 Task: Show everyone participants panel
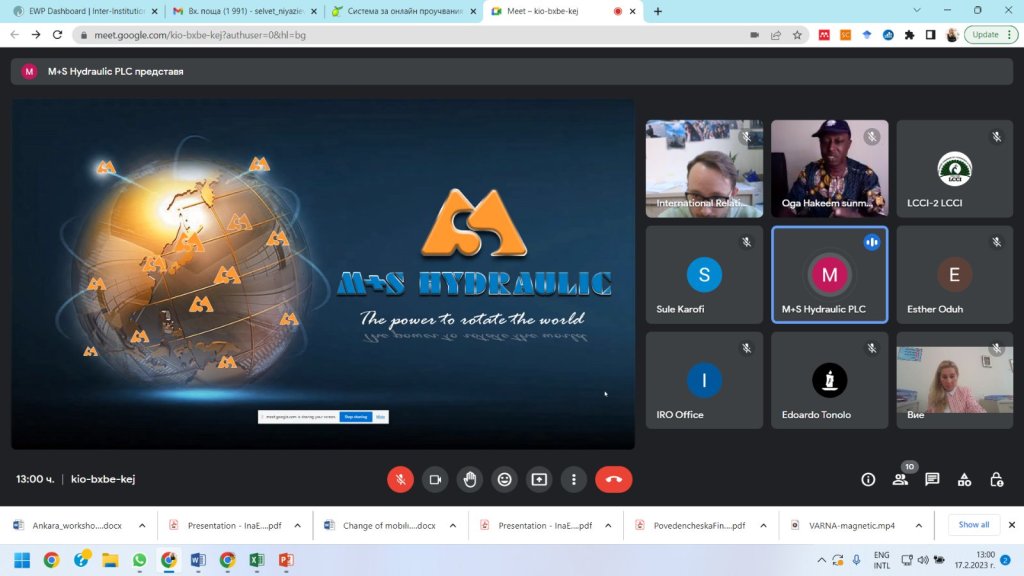pyautogui.click(x=900, y=479)
